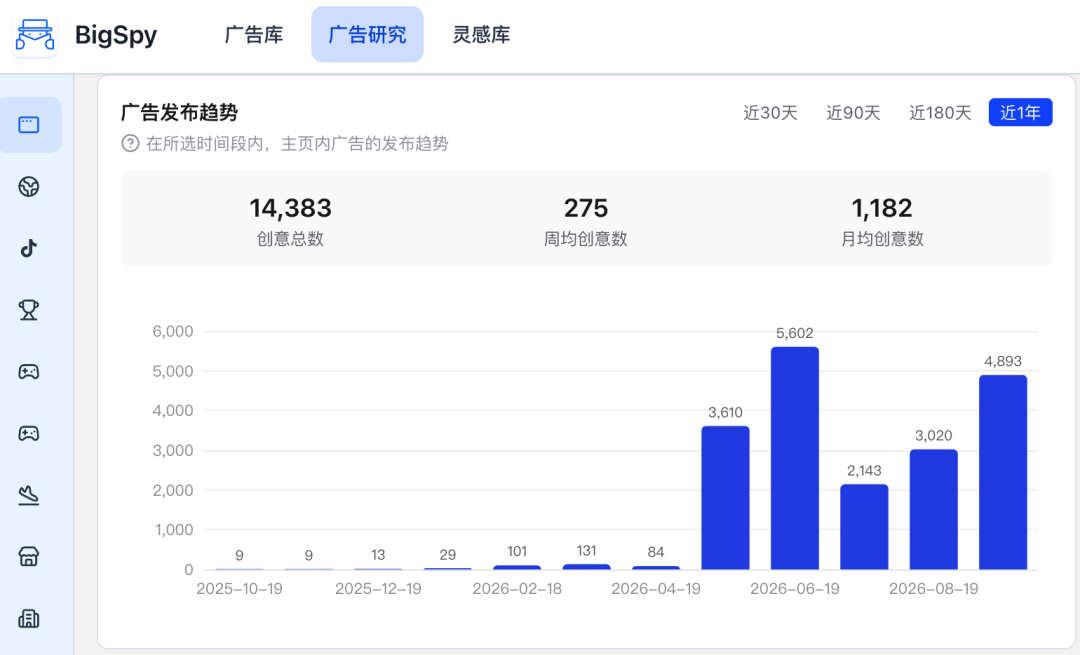Click the bar value label 131
The image size is (1080, 655).
(x=586, y=550)
